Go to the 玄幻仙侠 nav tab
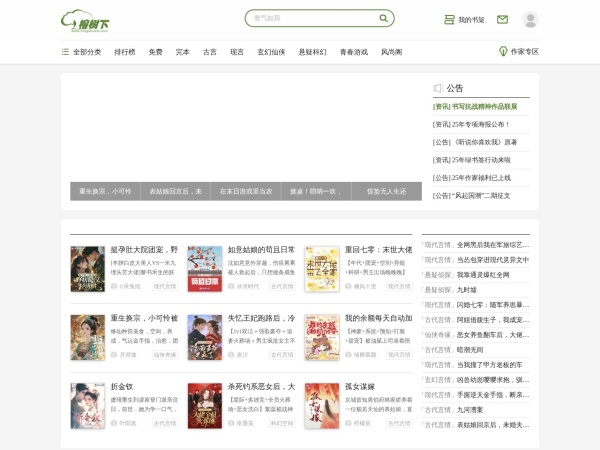The image size is (600, 450). pyautogui.click(x=271, y=51)
